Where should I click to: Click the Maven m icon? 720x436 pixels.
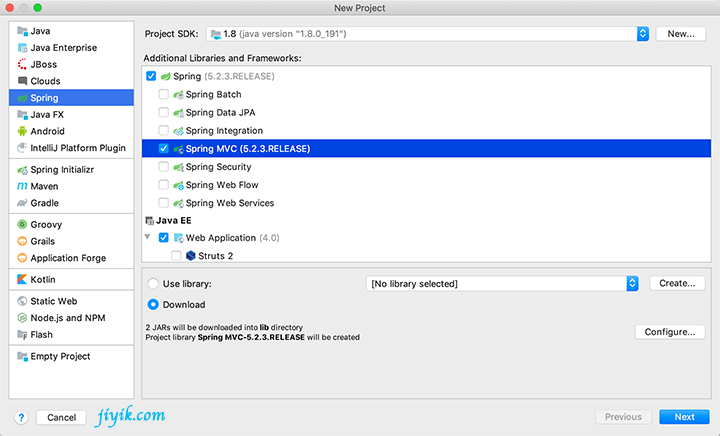coord(22,186)
